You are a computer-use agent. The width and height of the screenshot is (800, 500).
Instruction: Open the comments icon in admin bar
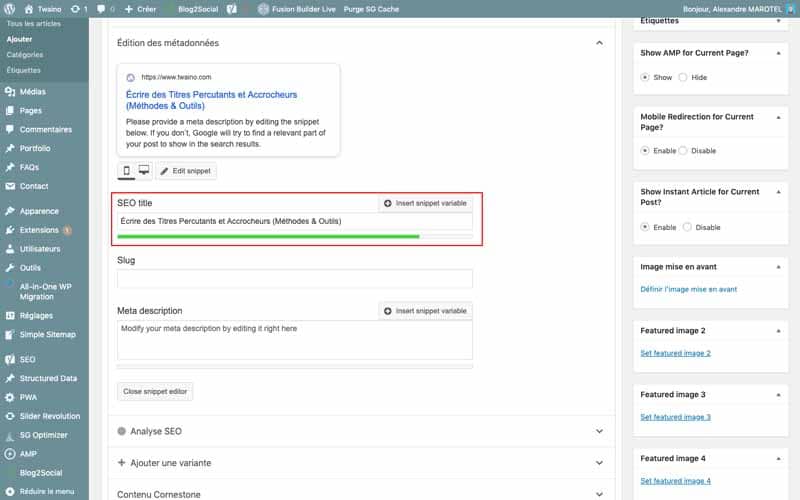(101, 8)
